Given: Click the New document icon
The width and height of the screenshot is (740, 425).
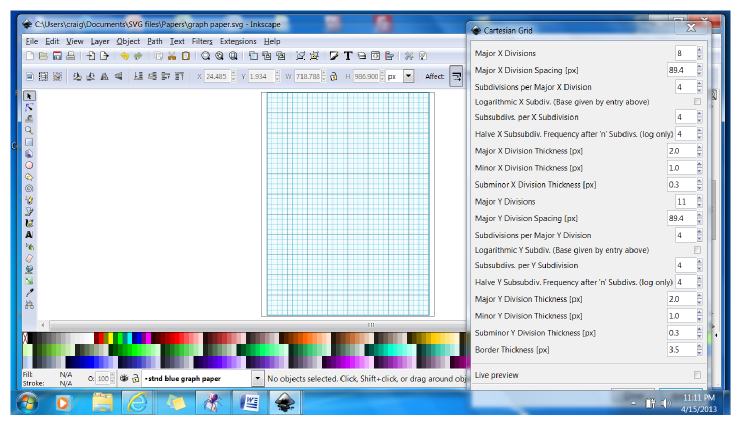Looking at the screenshot, I should [x=30, y=56].
